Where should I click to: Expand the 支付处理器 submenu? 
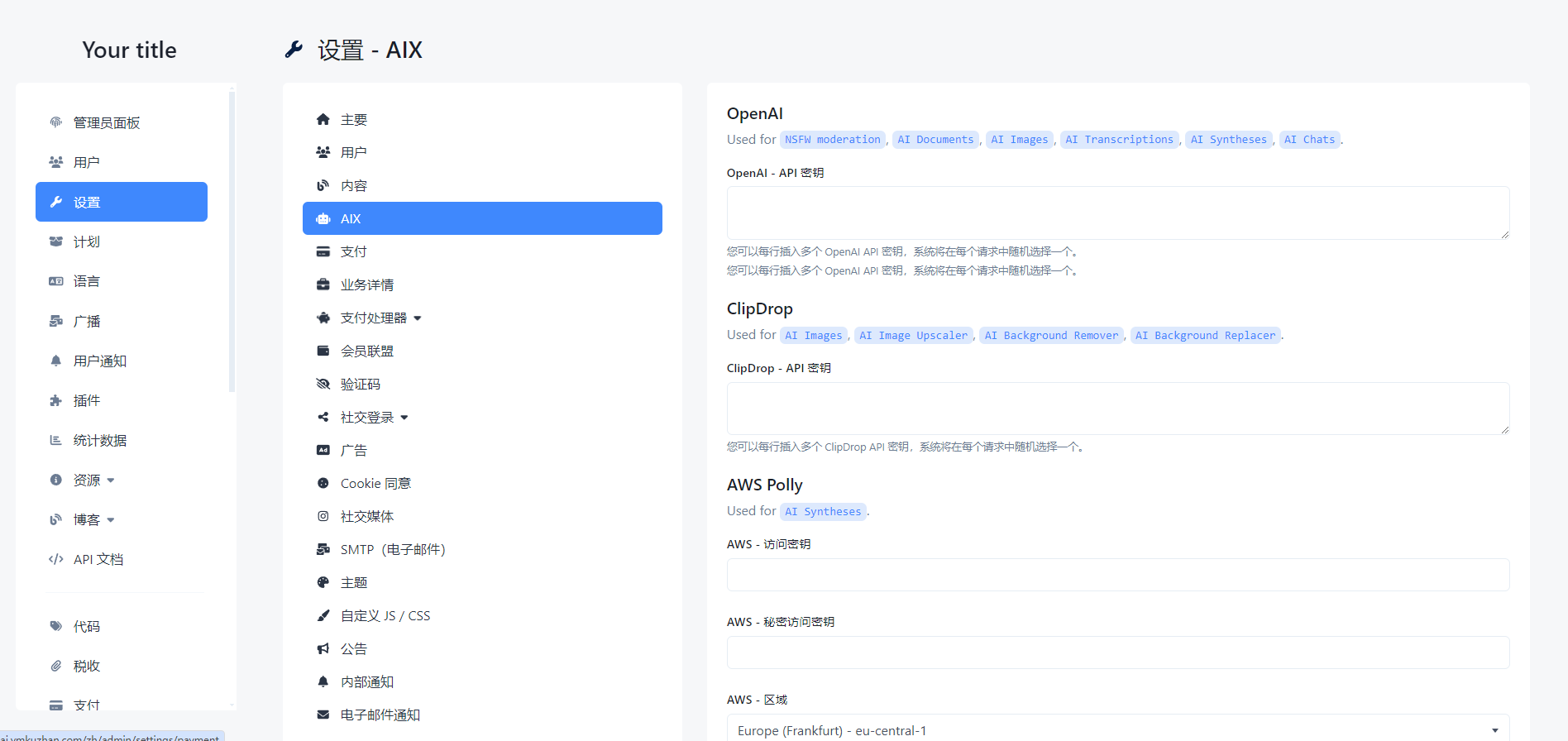(418, 318)
